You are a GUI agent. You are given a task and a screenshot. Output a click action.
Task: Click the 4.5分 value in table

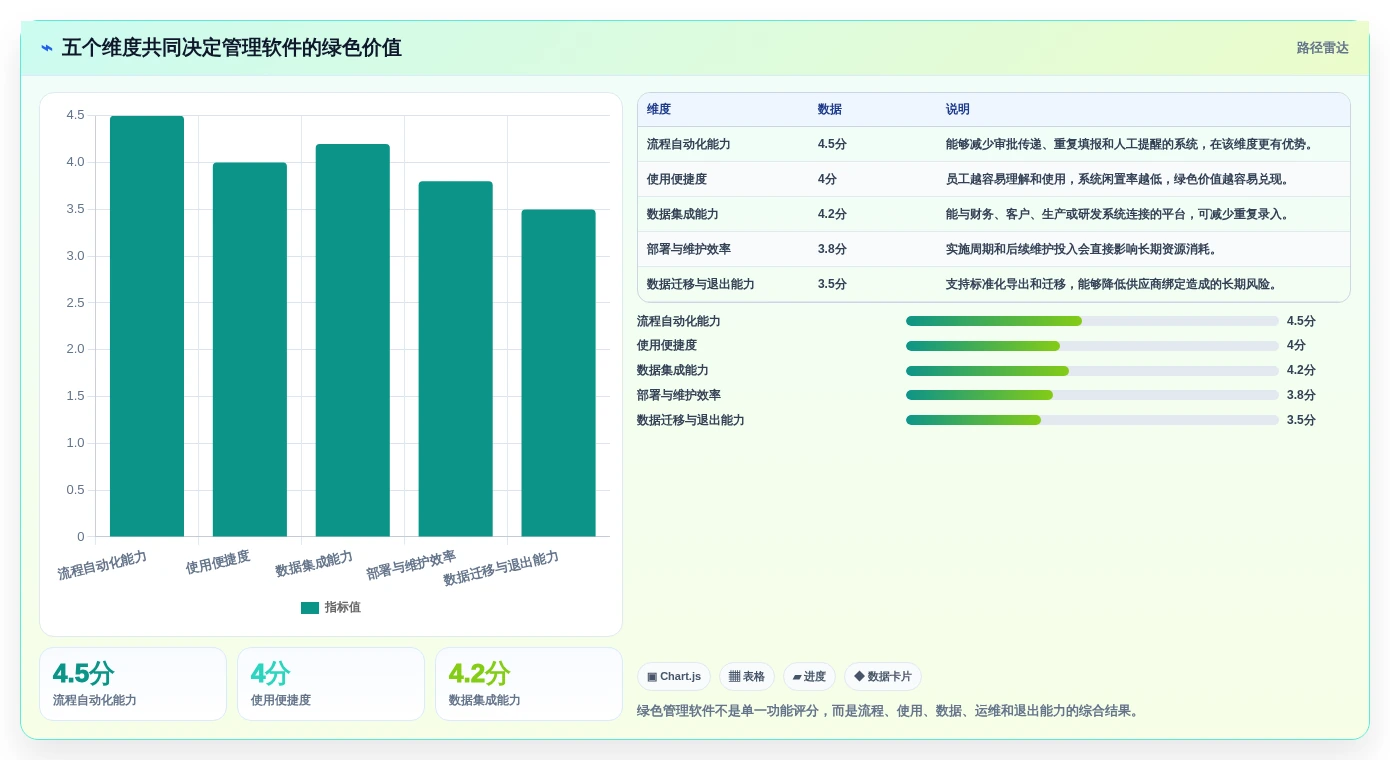832,144
